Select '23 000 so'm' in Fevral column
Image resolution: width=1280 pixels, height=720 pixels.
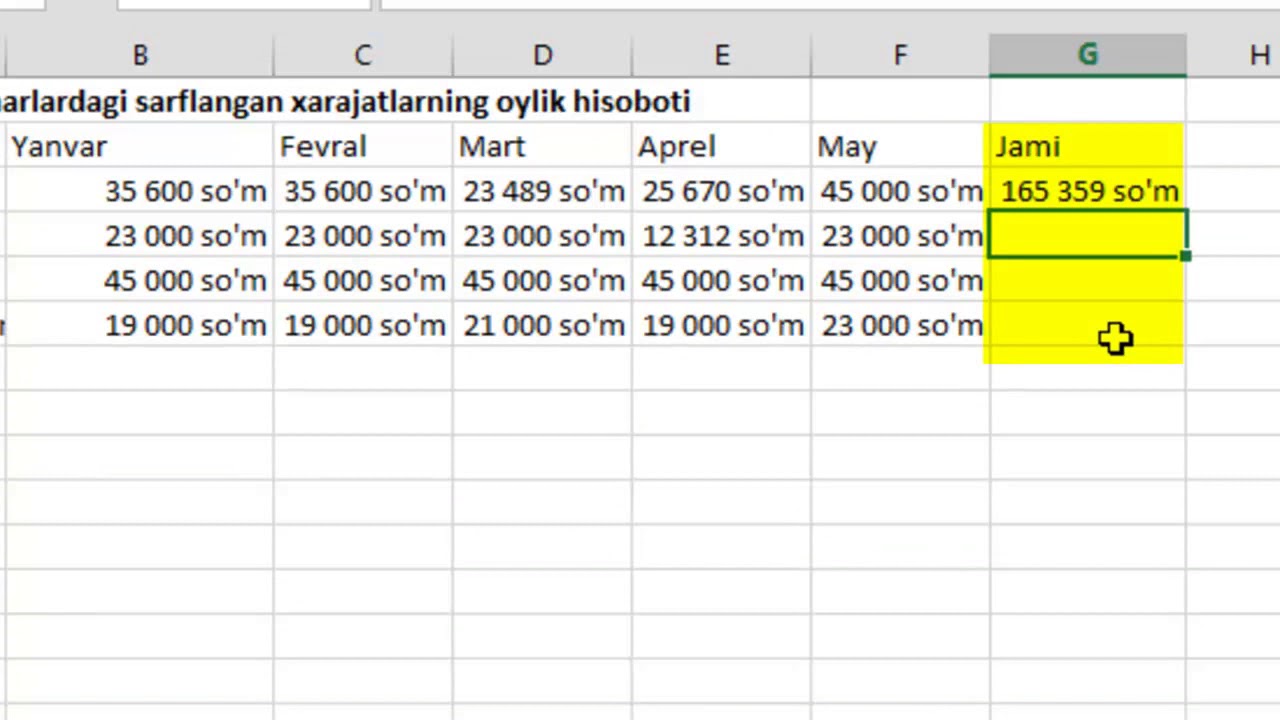point(363,236)
